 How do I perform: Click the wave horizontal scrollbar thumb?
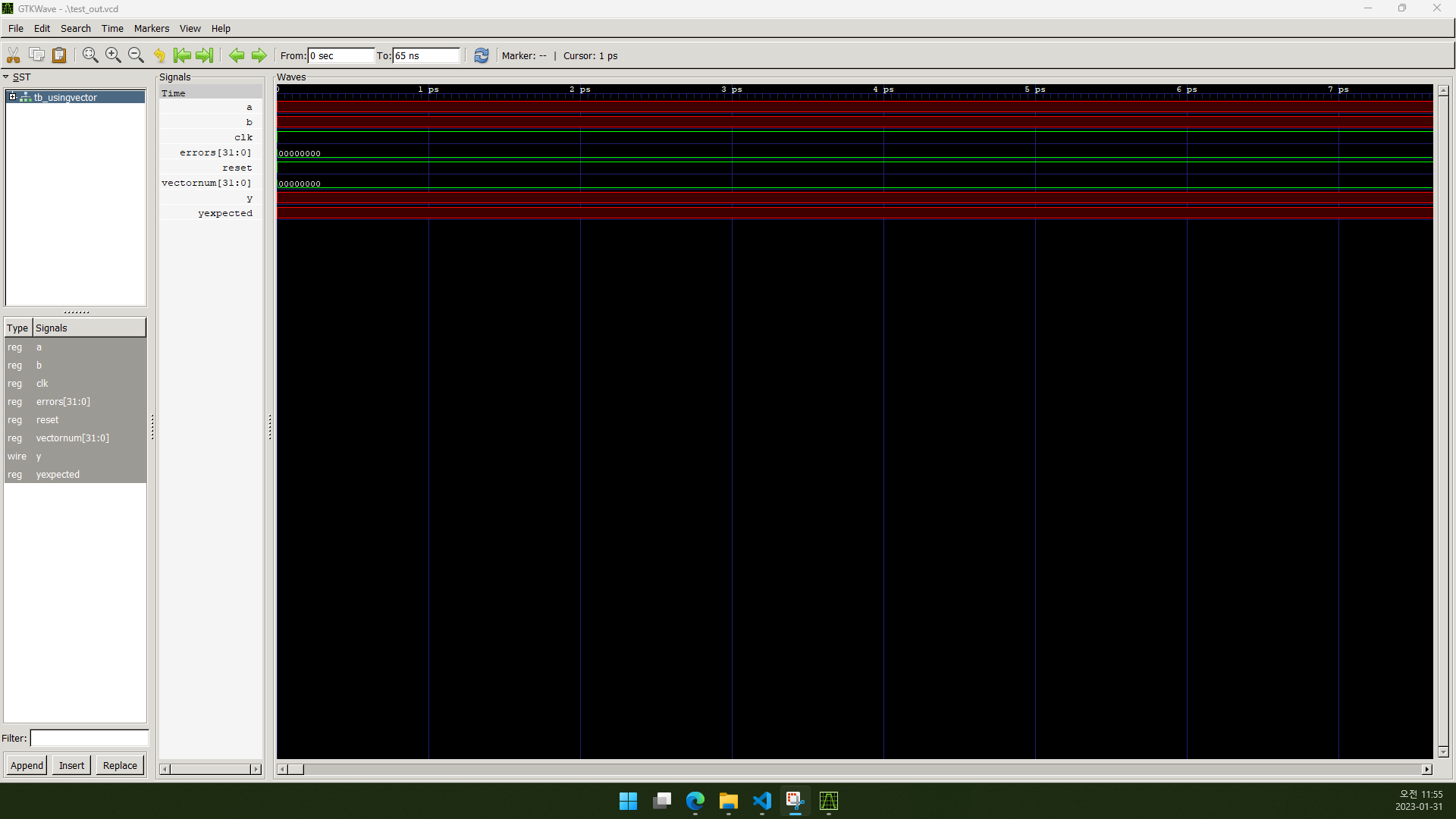click(296, 769)
